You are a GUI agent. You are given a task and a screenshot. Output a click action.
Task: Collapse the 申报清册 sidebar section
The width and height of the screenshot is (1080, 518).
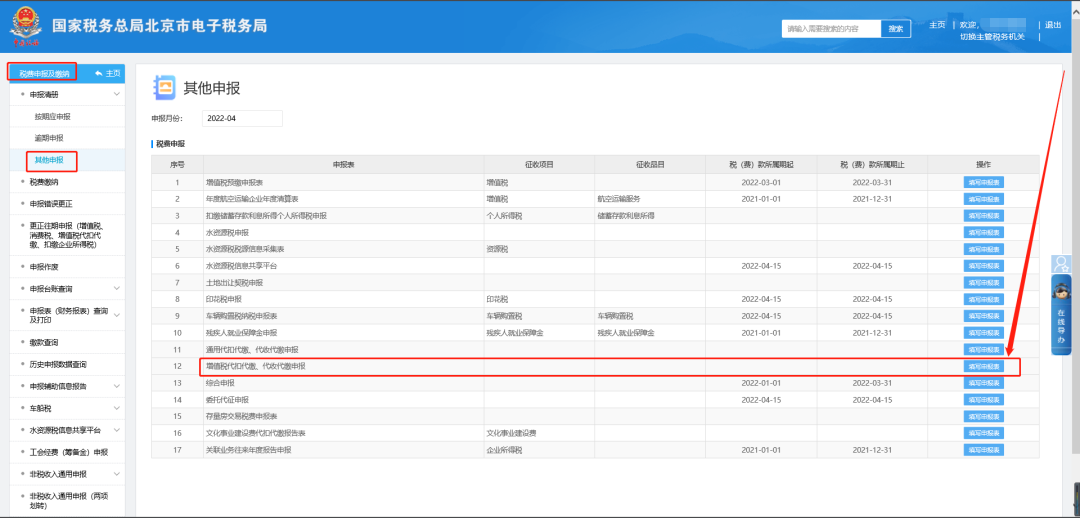click(117, 94)
